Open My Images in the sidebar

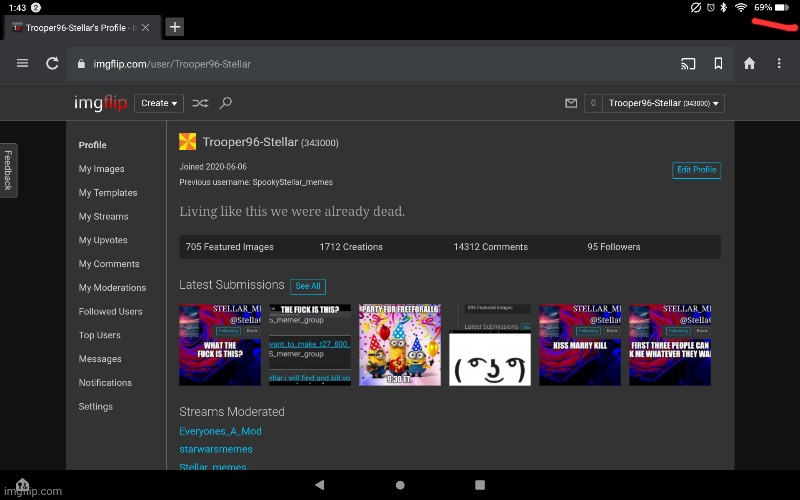[102, 169]
